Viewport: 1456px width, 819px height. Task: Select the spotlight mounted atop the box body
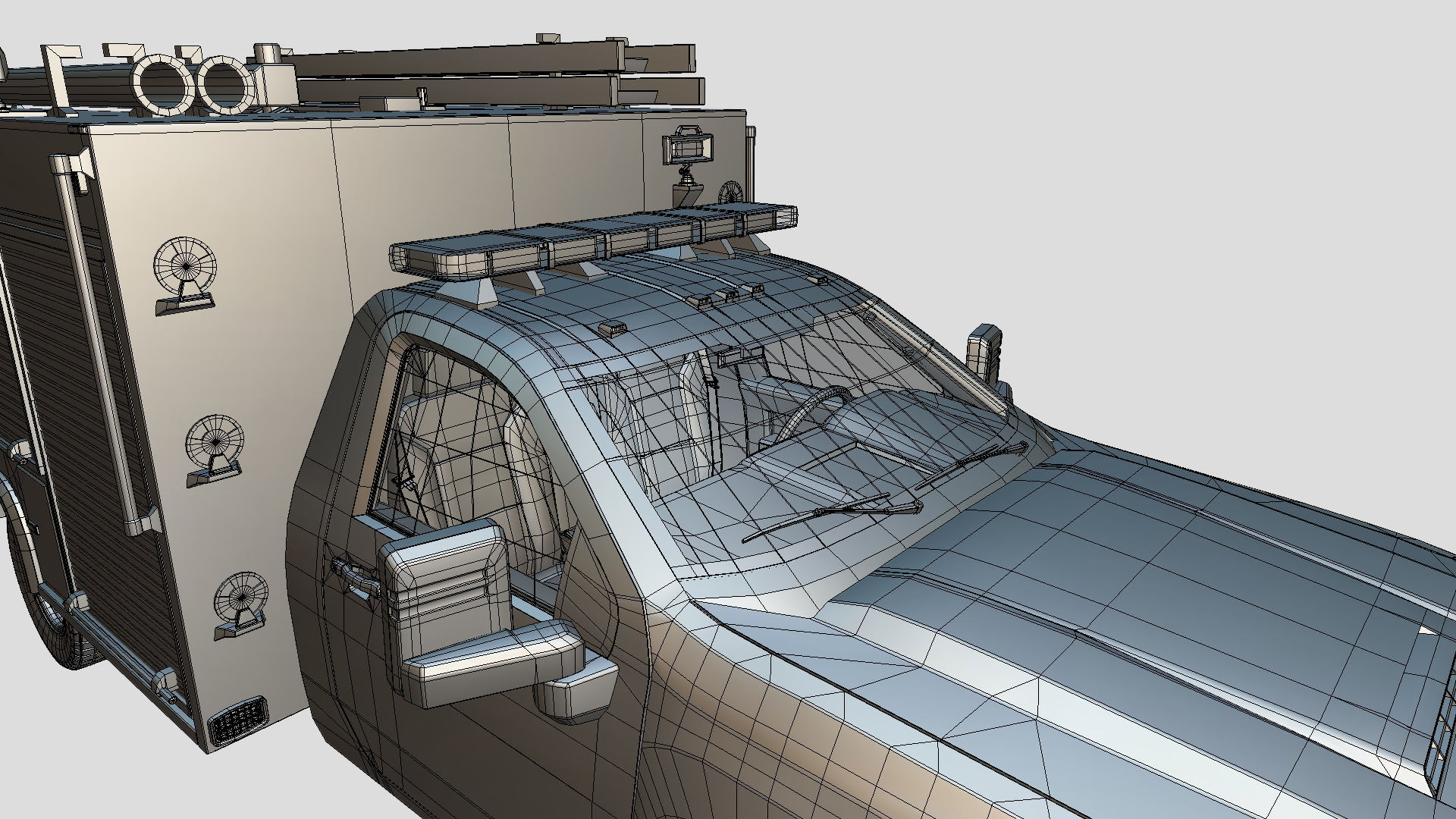(686, 148)
